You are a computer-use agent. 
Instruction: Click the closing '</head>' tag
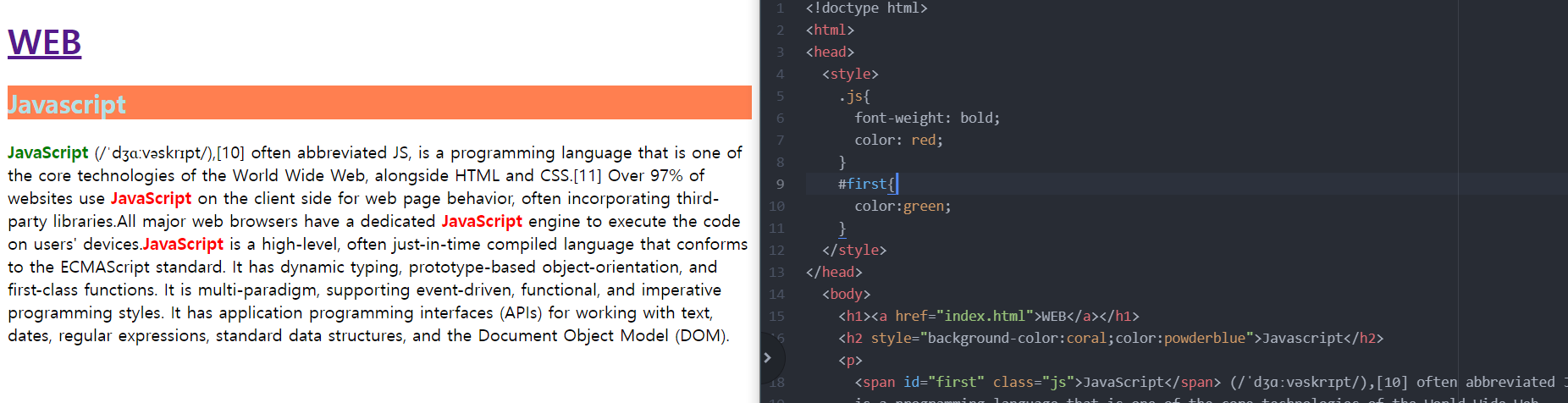point(834,272)
